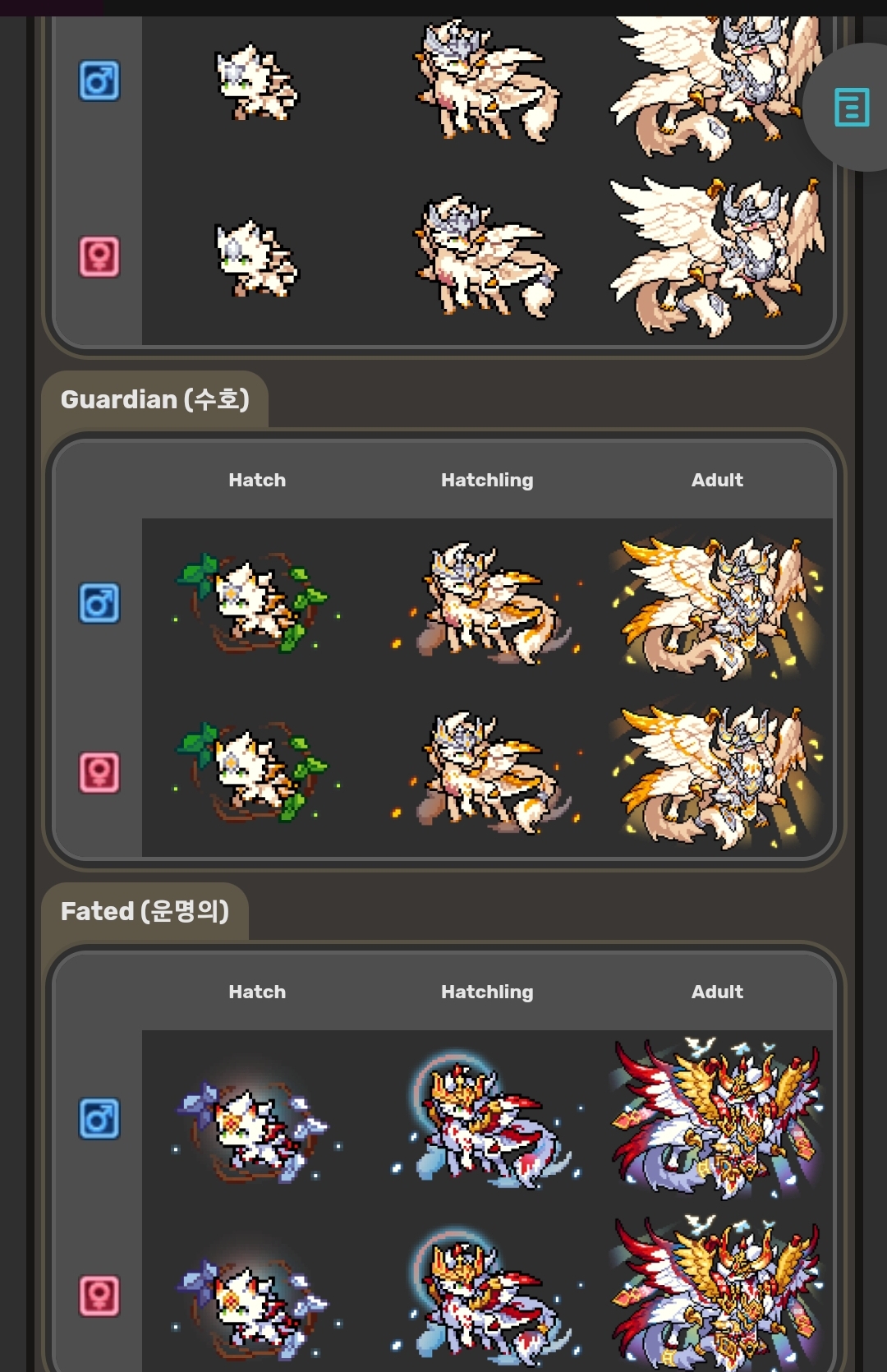Click the Guardian table Adult column header
Screen dimensions: 887x1372
pos(717,480)
